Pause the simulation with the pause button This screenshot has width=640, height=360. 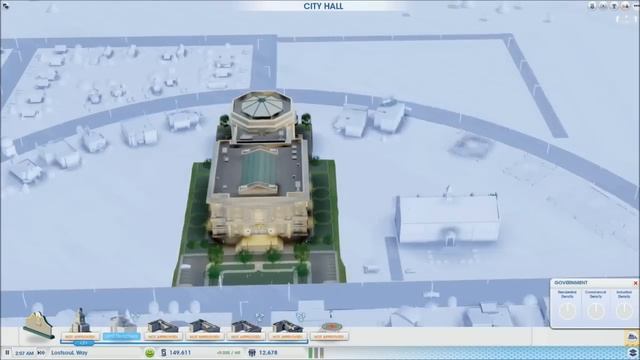(x=7, y=352)
